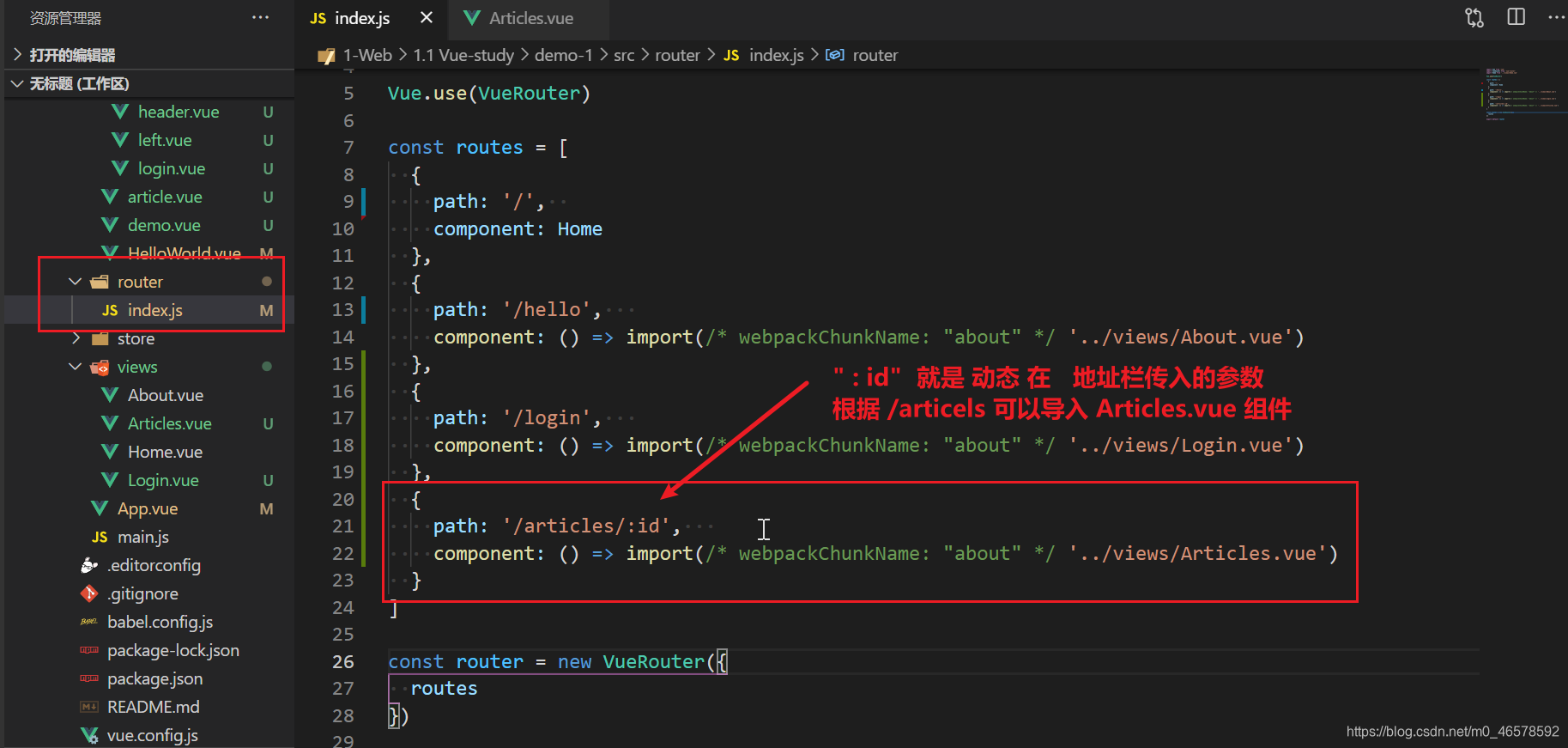Open the .editorconfig file

(154, 565)
